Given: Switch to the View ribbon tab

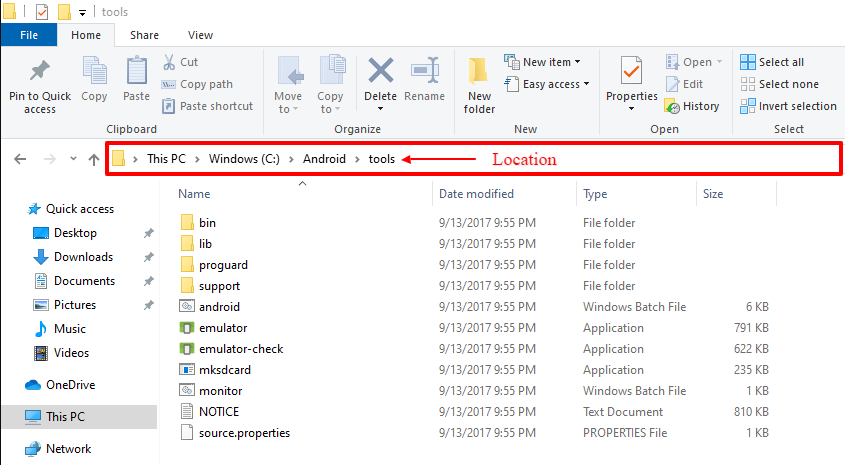Looking at the screenshot, I should (x=200, y=35).
